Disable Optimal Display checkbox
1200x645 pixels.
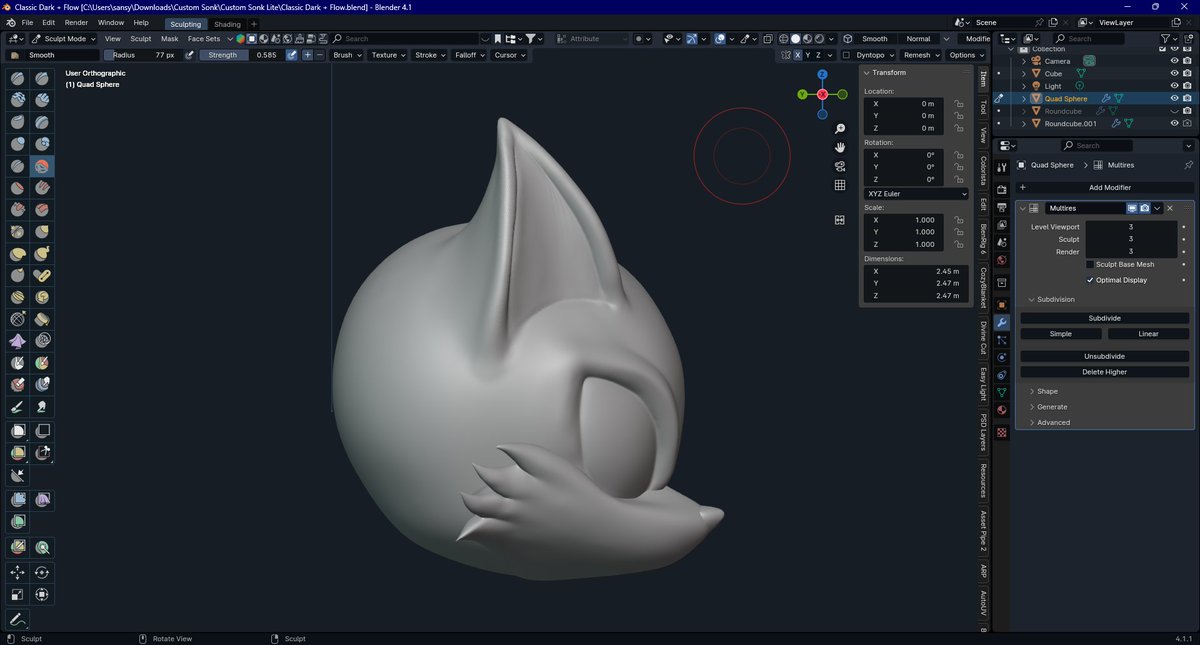click(x=1090, y=280)
